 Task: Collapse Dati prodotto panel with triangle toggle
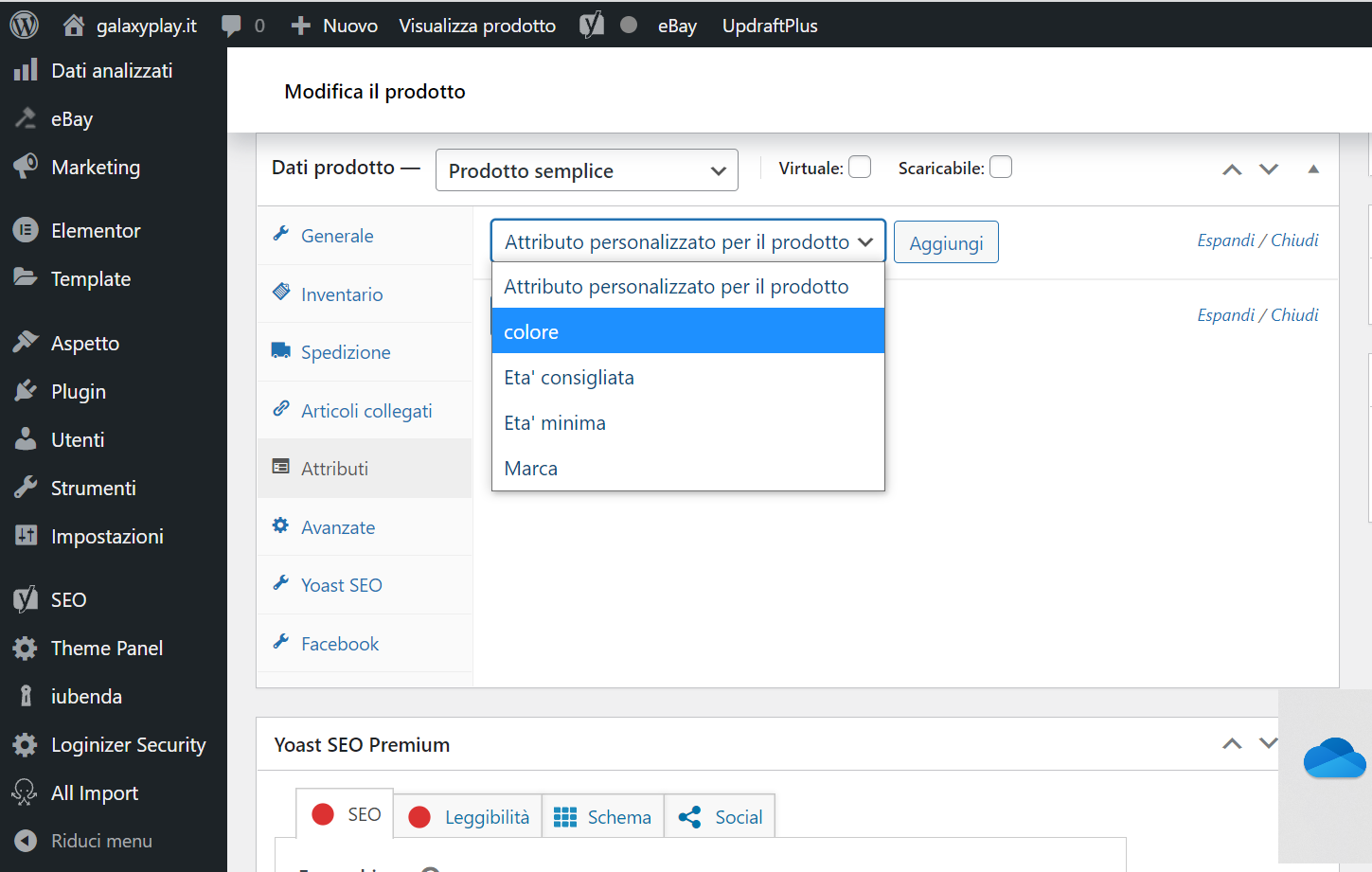tap(1313, 169)
